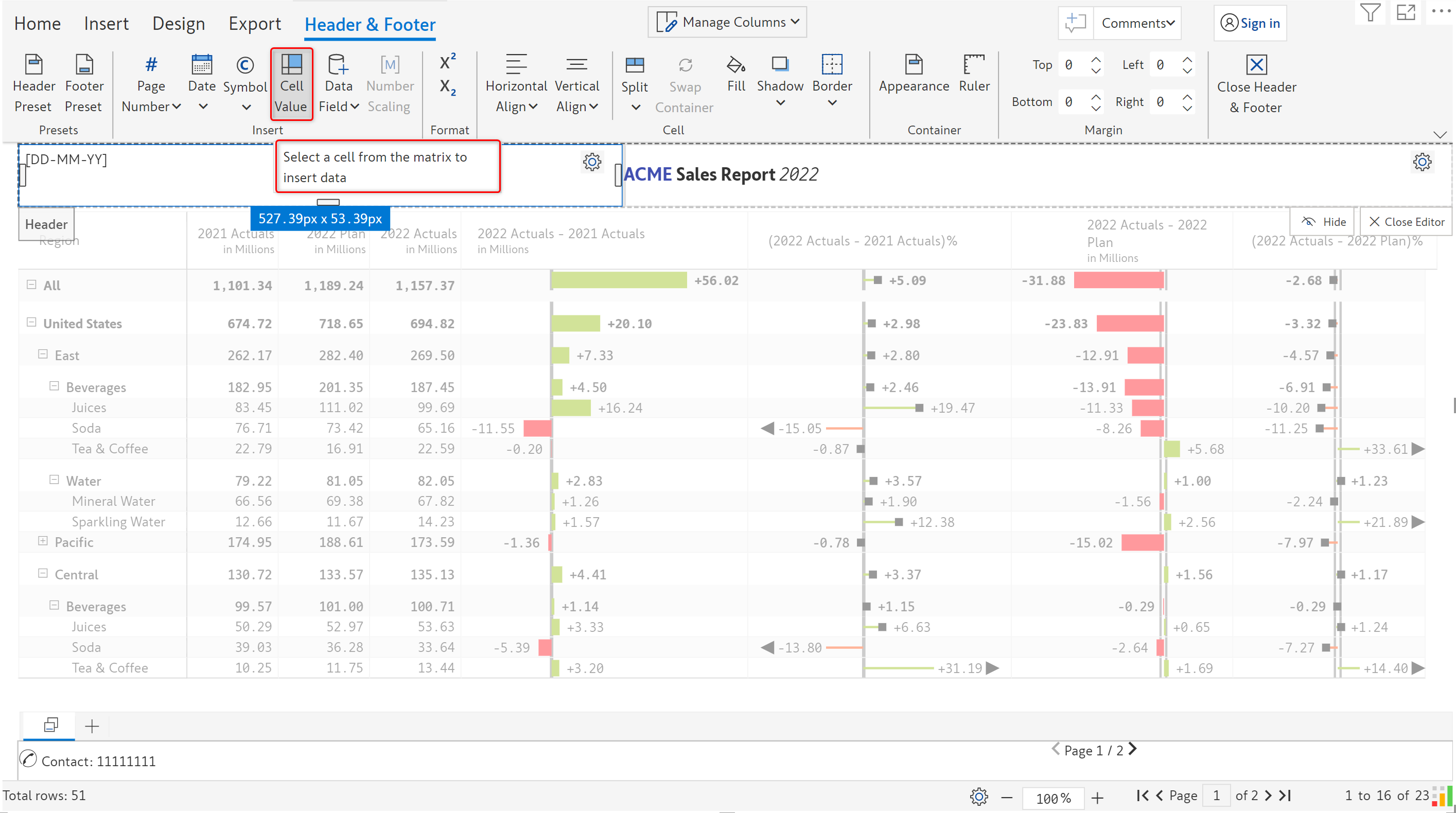Viewport: 1456px width, 813px height.
Task: Switch to the Design tab
Action: point(178,24)
